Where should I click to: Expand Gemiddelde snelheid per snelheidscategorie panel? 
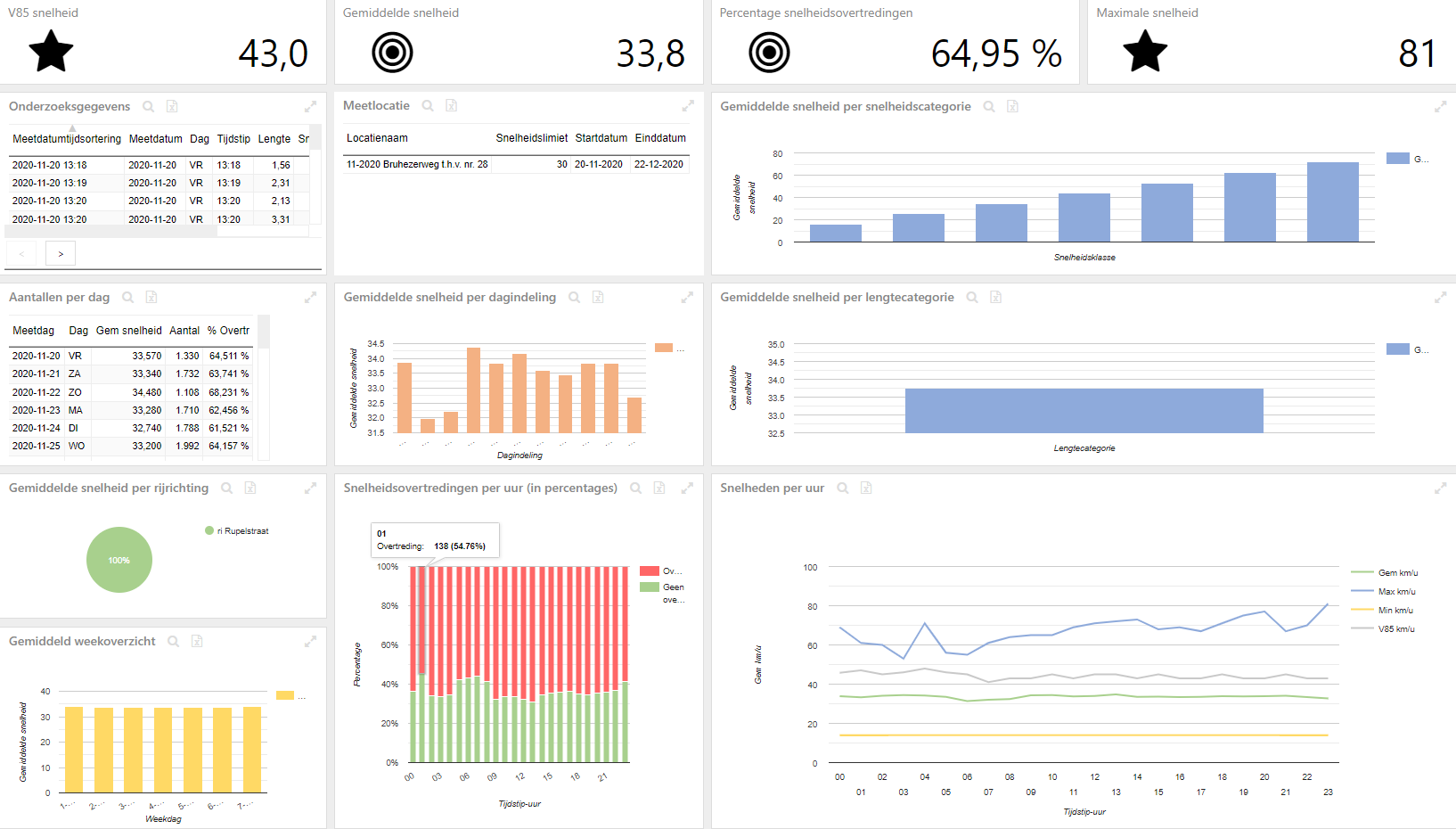coord(1440,107)
